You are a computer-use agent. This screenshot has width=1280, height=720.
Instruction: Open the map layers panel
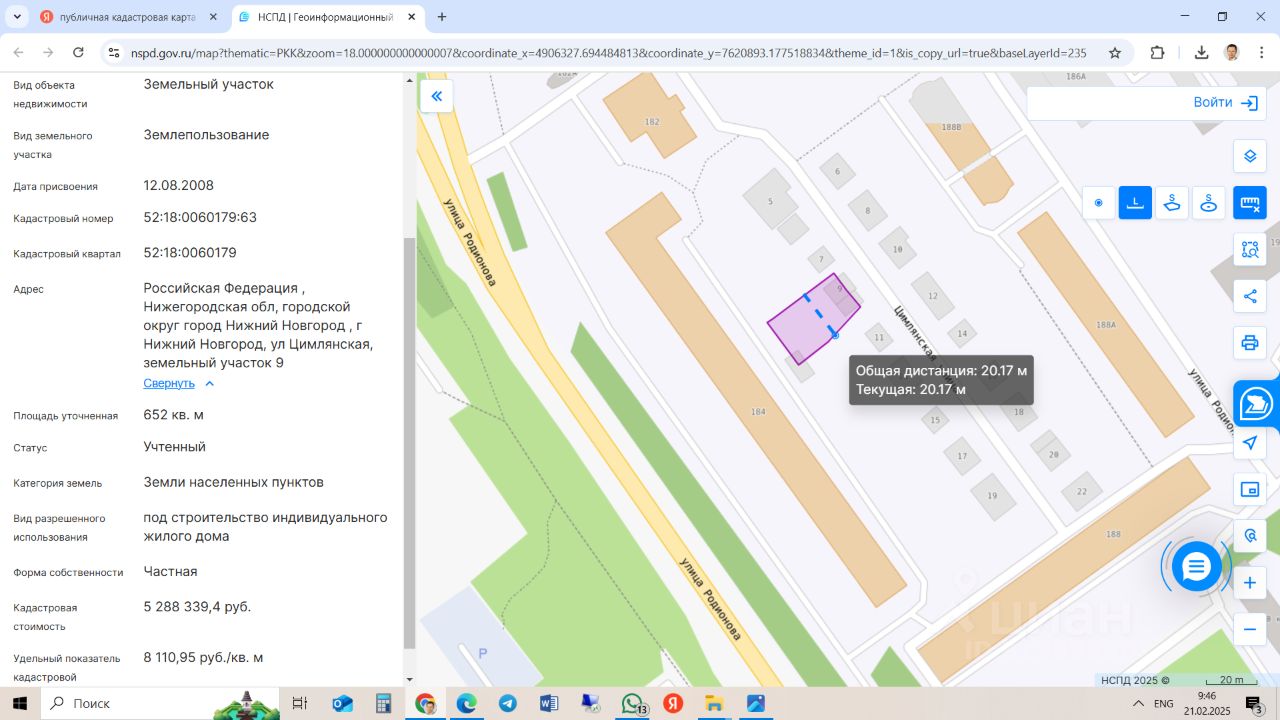(x=1249, y=156)
